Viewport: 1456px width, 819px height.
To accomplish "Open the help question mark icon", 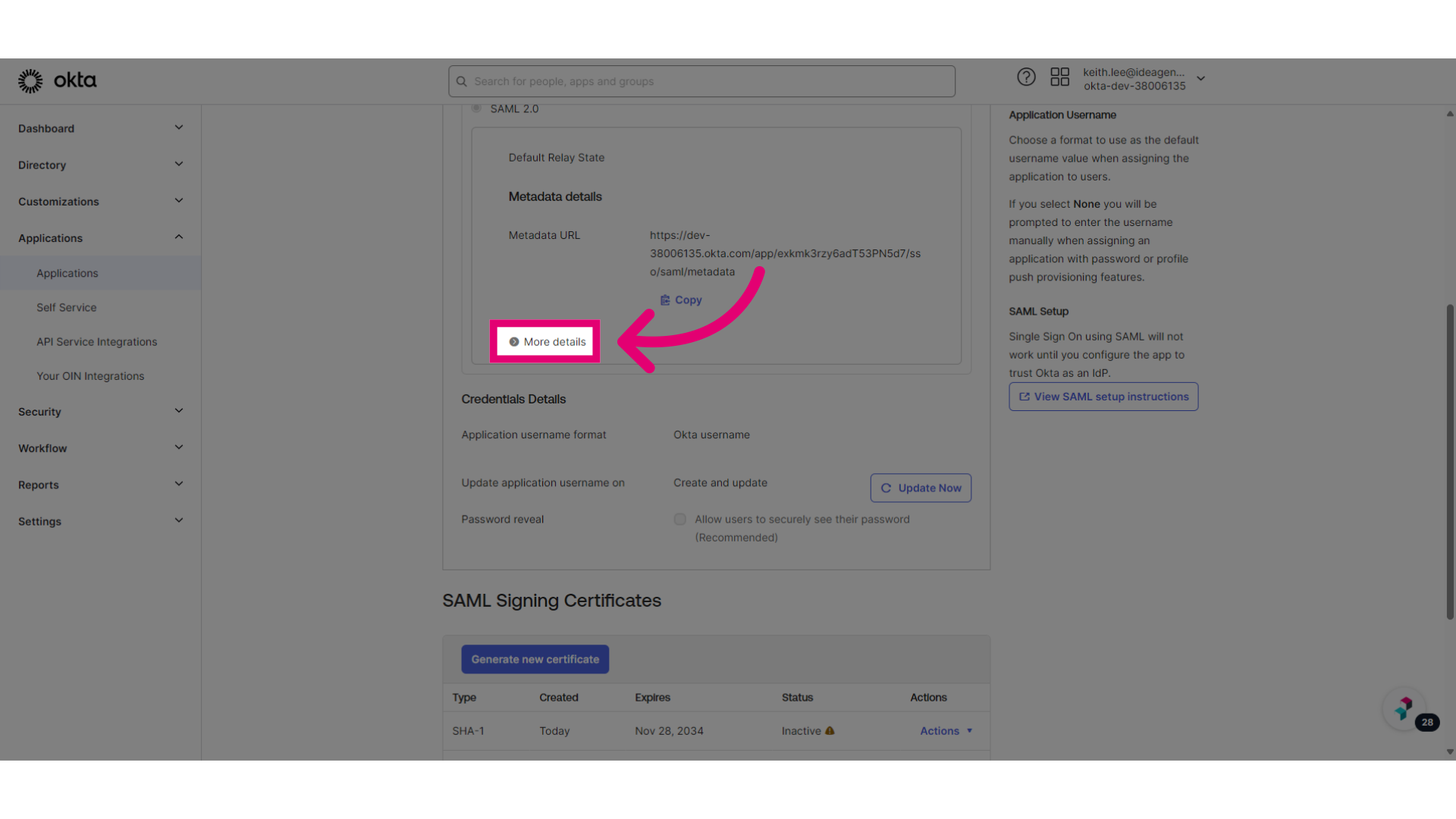I will pos(1026,77).
